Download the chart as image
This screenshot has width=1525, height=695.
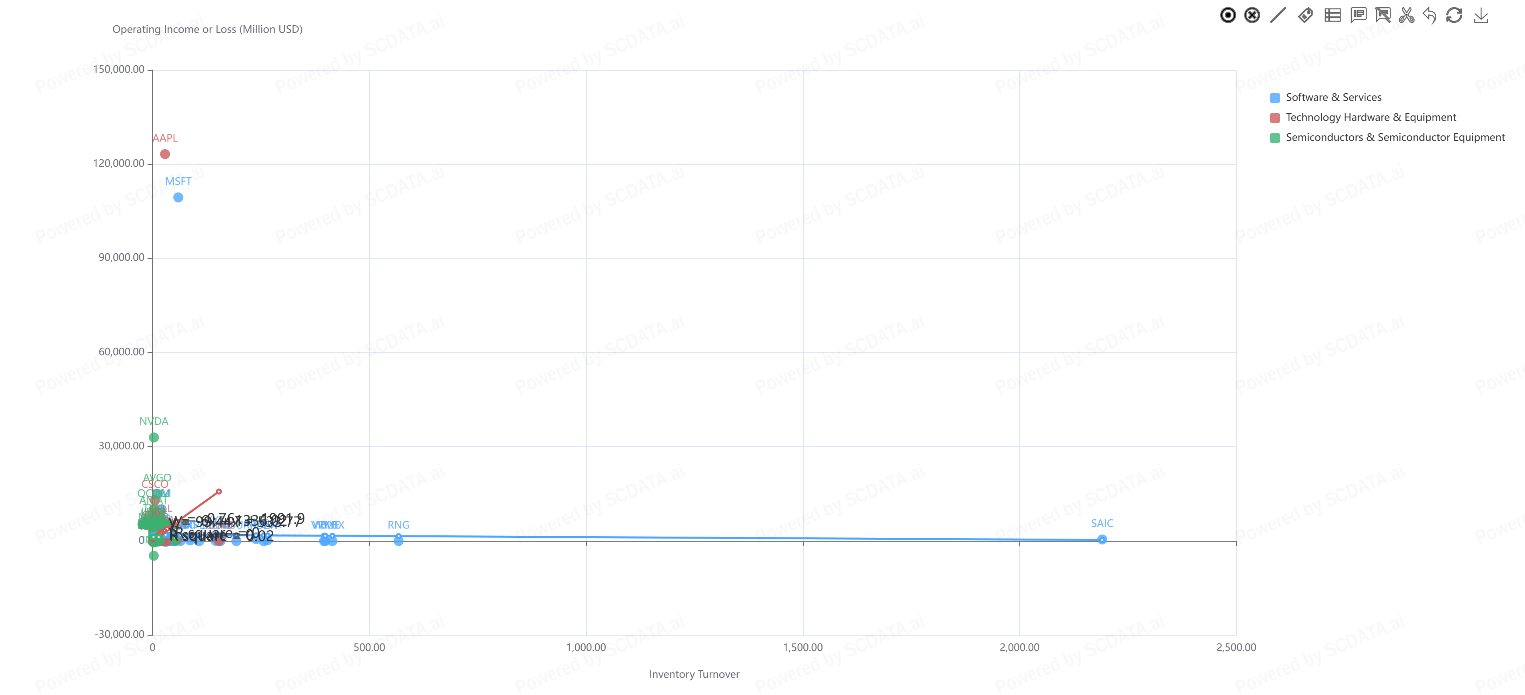tap(1482, 15)
